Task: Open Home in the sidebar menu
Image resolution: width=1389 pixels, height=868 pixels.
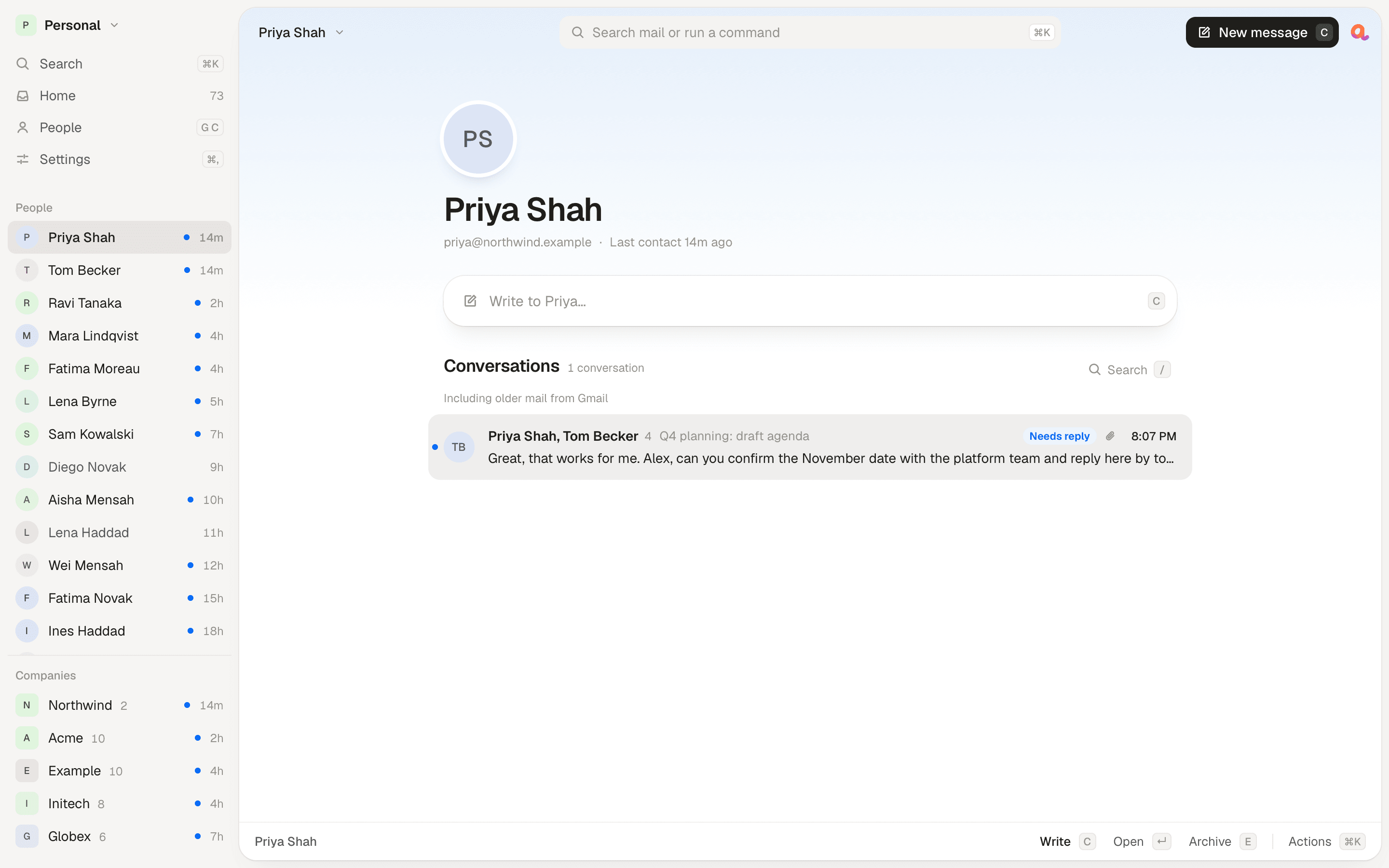Action: (120, 96)
